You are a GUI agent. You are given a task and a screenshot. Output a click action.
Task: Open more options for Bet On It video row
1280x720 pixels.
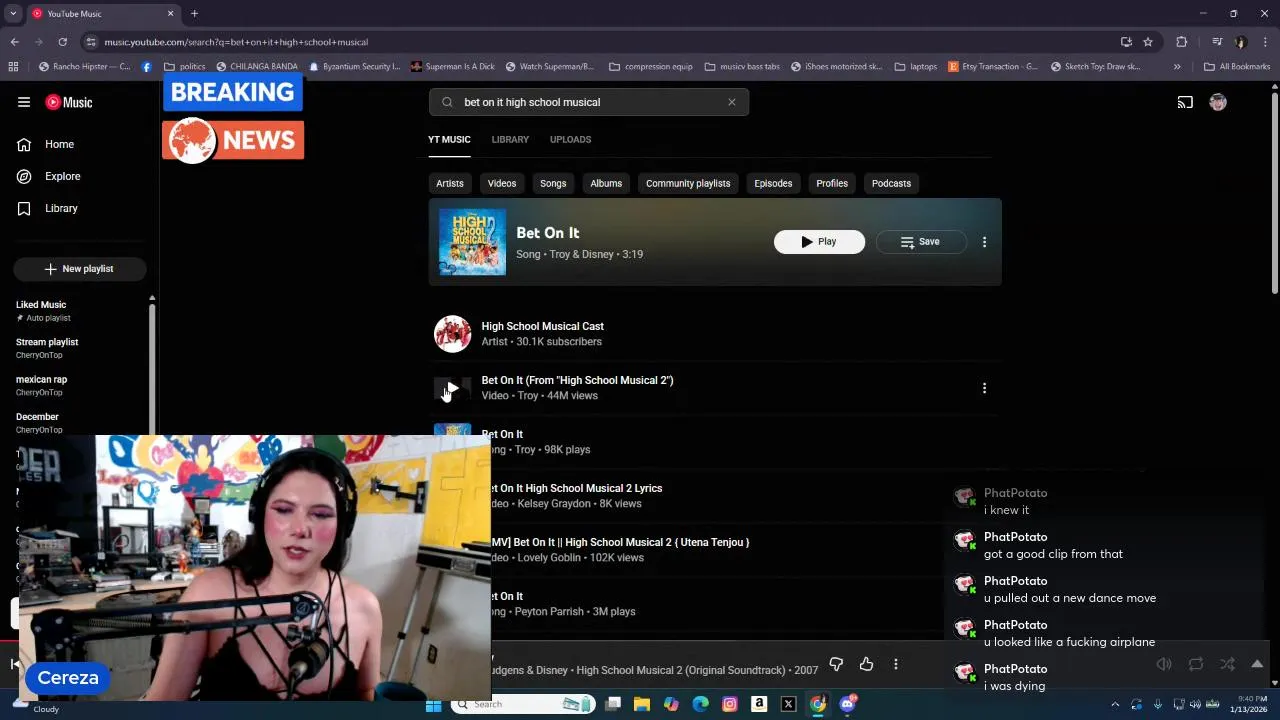pos(984,388)
